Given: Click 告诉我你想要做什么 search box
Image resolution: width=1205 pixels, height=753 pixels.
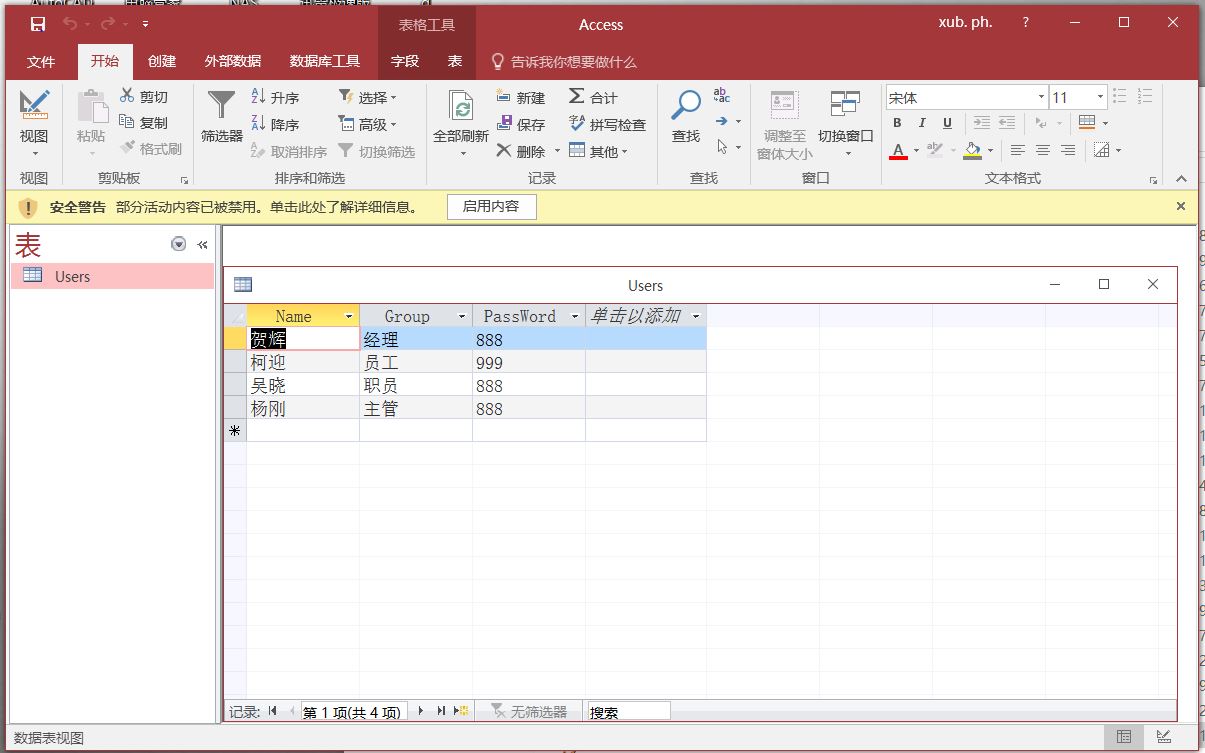Looking at the screenshot, I should 563,62.
